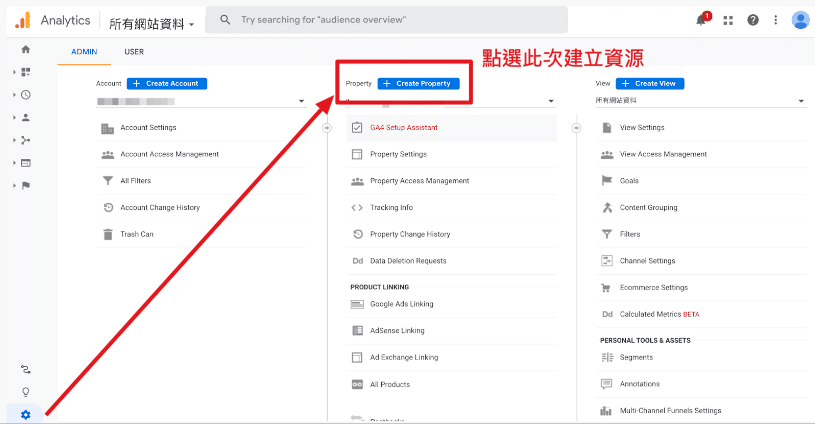Click the Create Property button
This screenshot has height=424, width=815.
[x=418, y=83]
